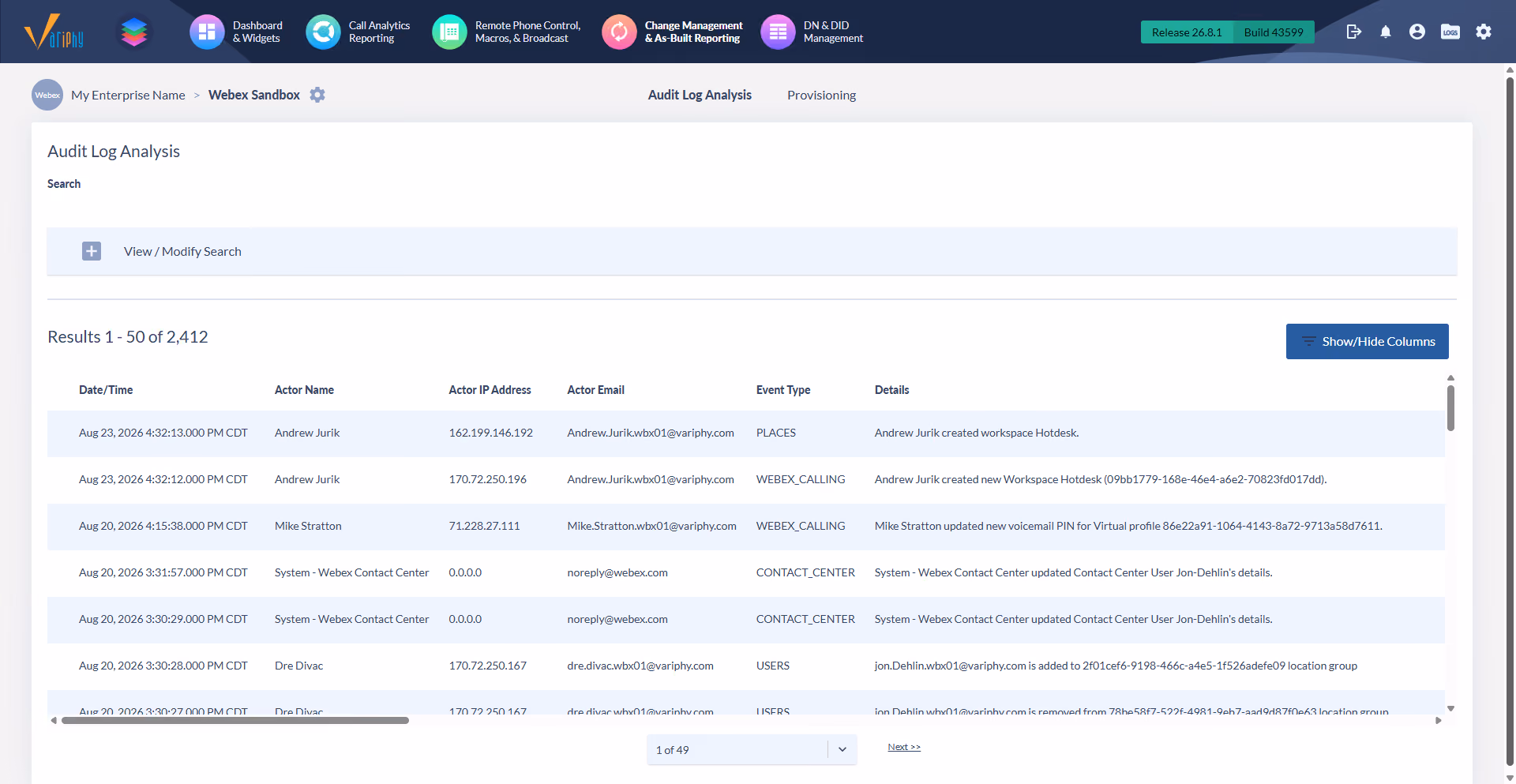1516x784 pixels.
Task: Select Remote Phone Control, Macros, & Broadcast
Action: (x=527, y=32)
